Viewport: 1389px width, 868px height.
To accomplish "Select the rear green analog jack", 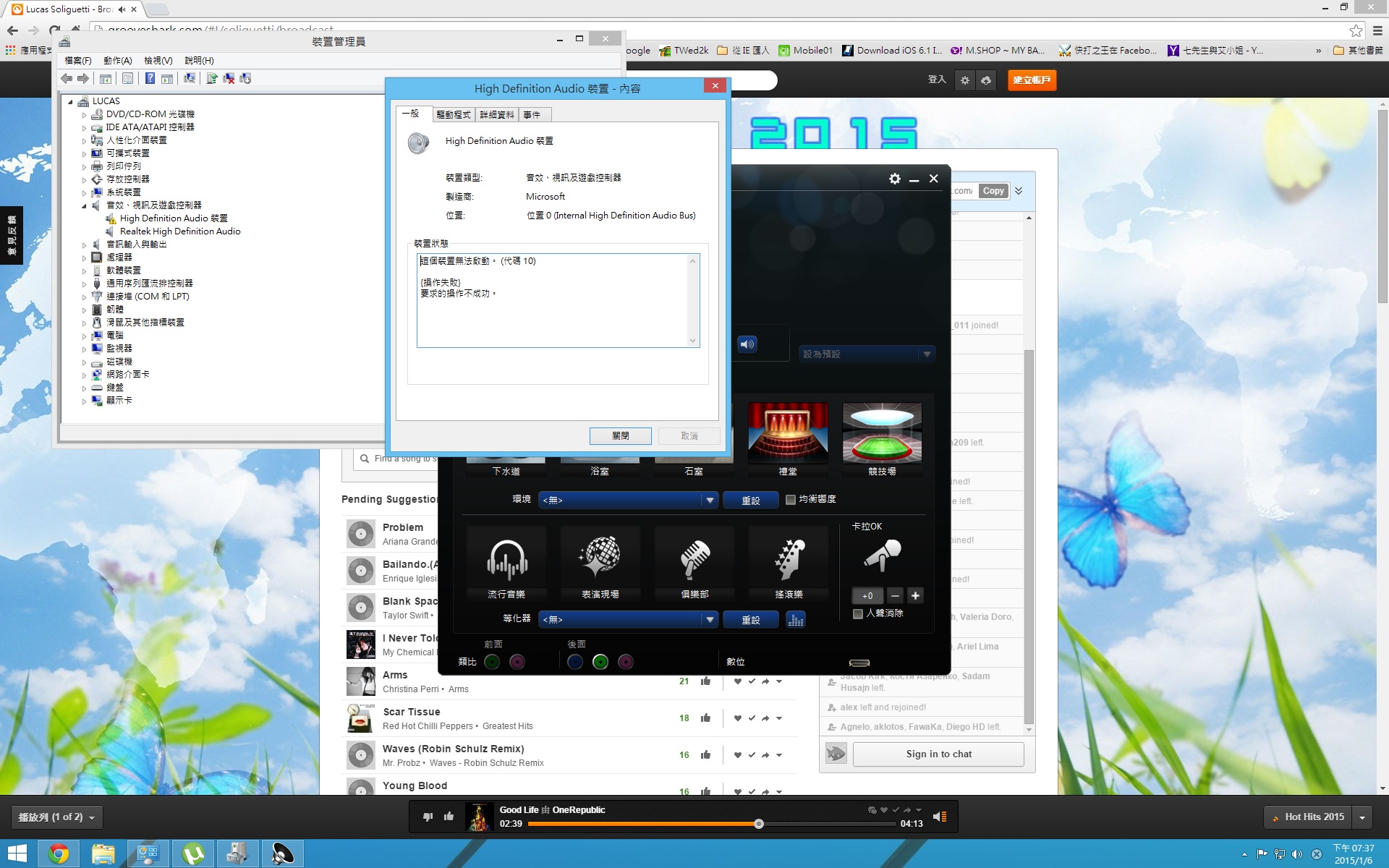I will pyautogui.click(x=600, y=662).
